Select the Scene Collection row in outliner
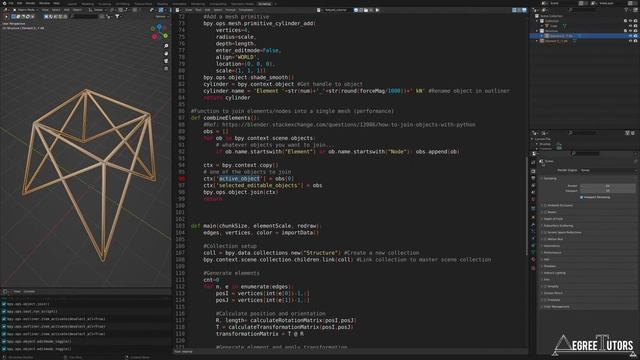 pyautogui.click(x=551, y=16)
